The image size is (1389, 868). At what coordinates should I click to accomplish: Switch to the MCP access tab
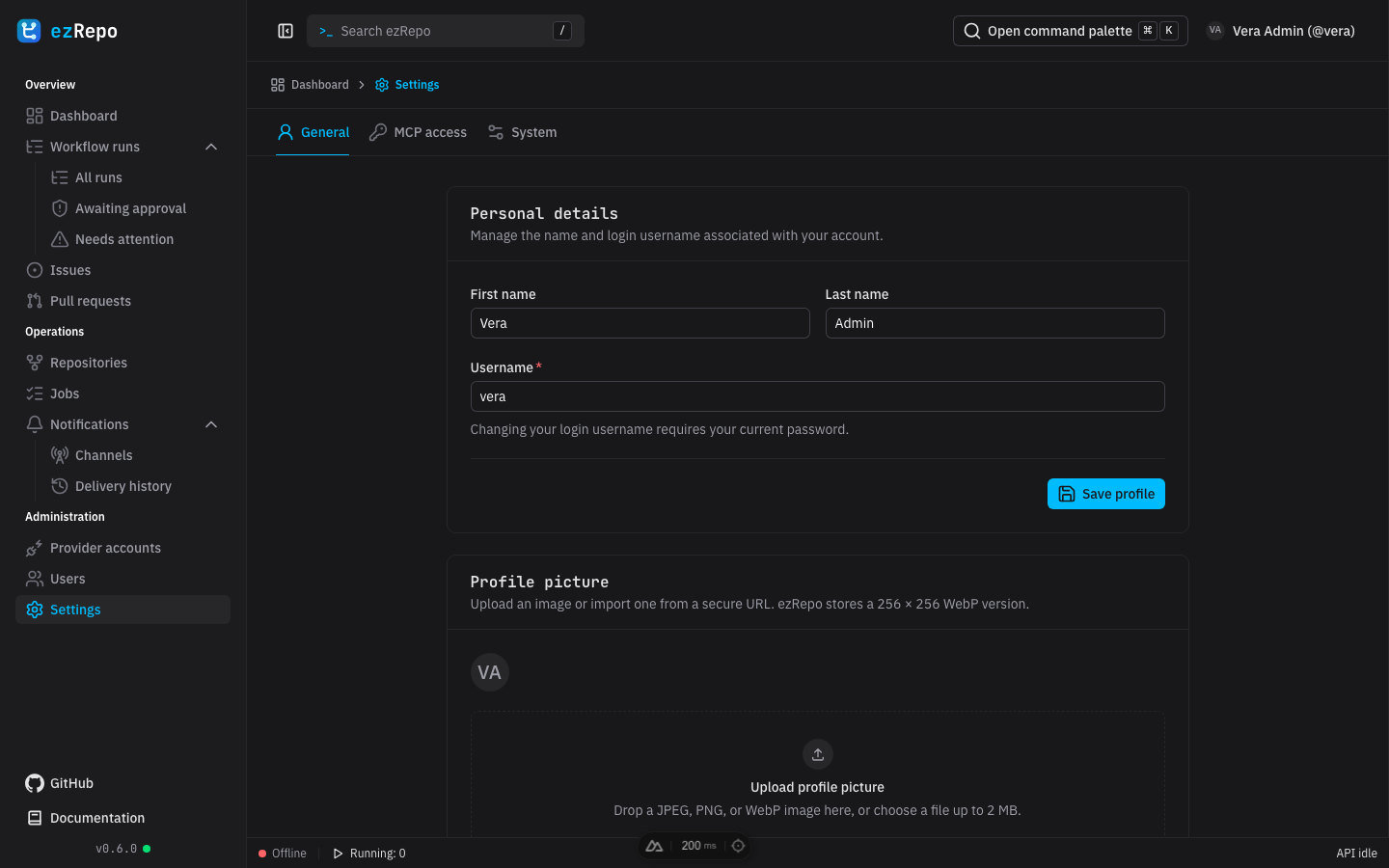pyautogui.click(x=418, y=132)
